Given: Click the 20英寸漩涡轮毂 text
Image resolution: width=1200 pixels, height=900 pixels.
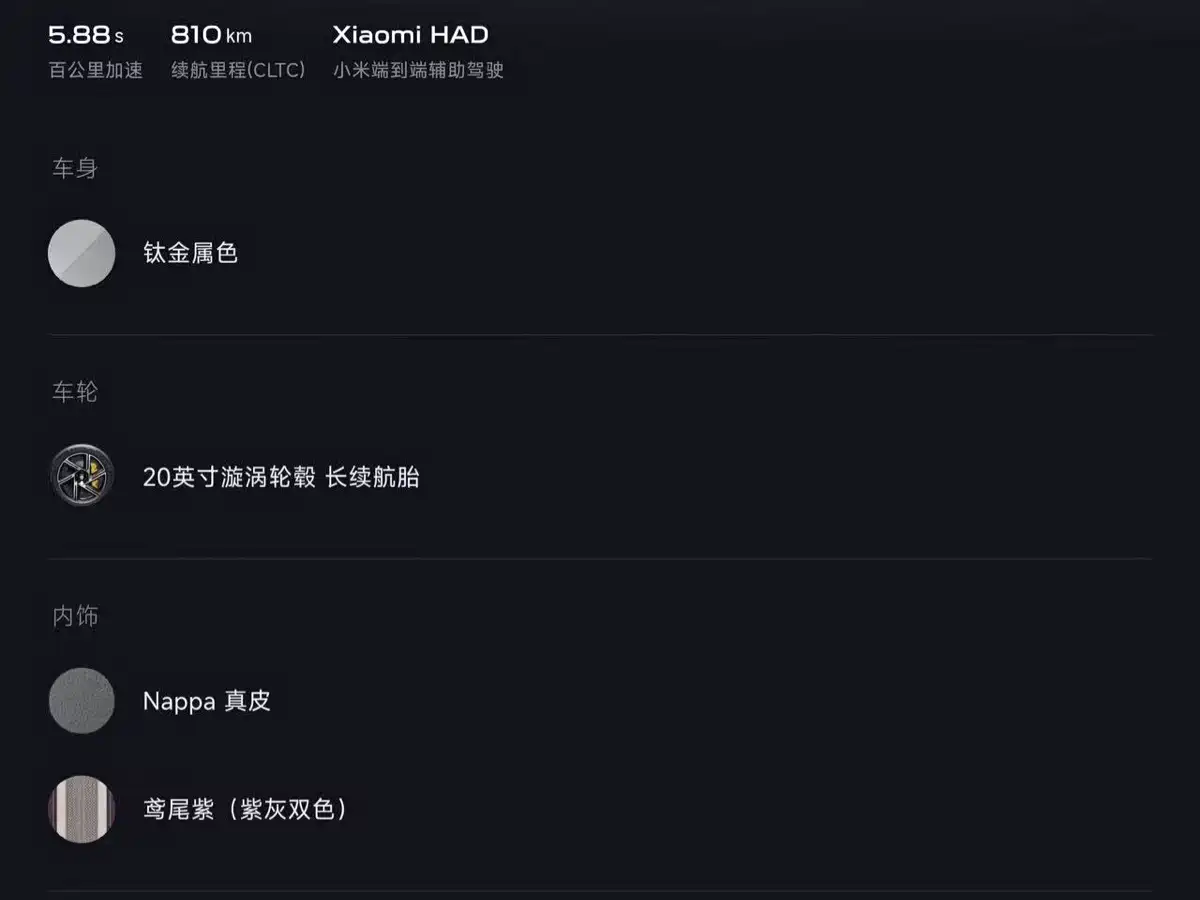Looking at the screenshot, I should click(229, 477).
